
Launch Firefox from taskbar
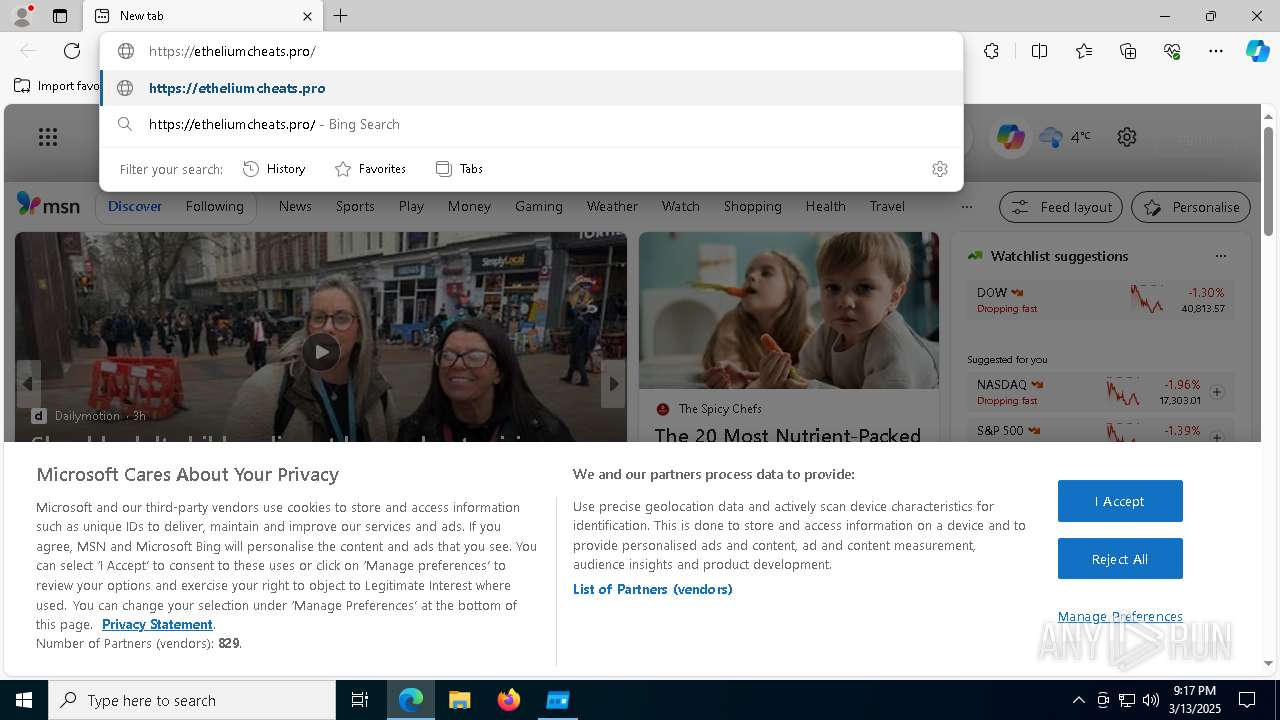click(508, 700)
